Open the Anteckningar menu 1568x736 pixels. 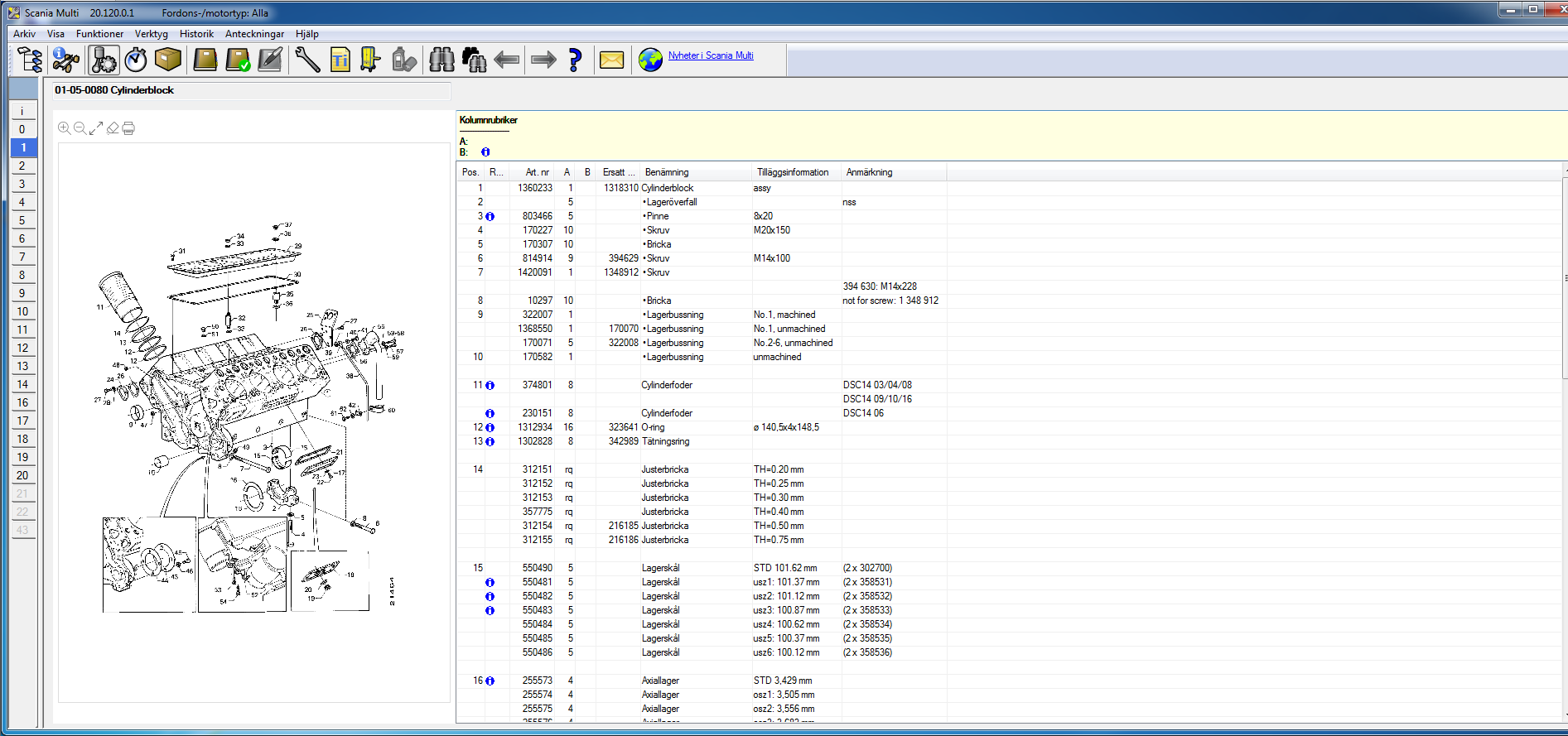[254, 34]
